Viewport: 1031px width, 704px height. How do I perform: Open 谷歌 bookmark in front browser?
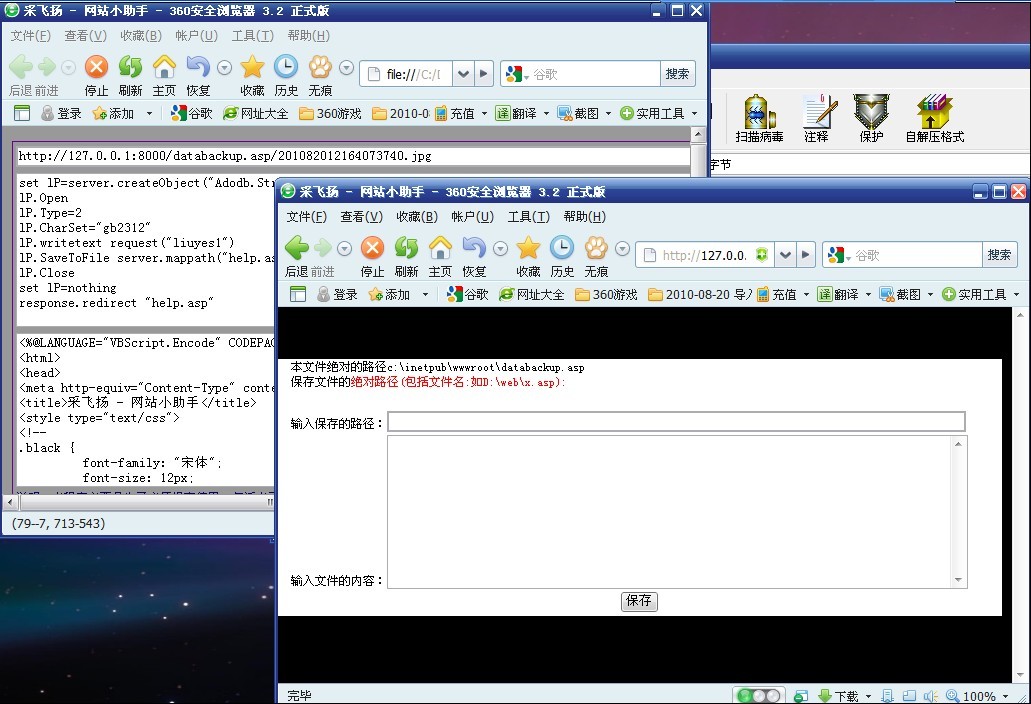coord(468,294)
